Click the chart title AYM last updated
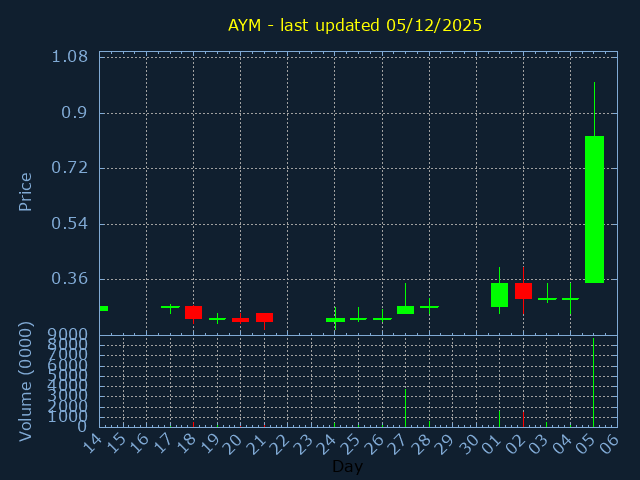This screenshot has height=480, width=640. click(x=355, y=25)
